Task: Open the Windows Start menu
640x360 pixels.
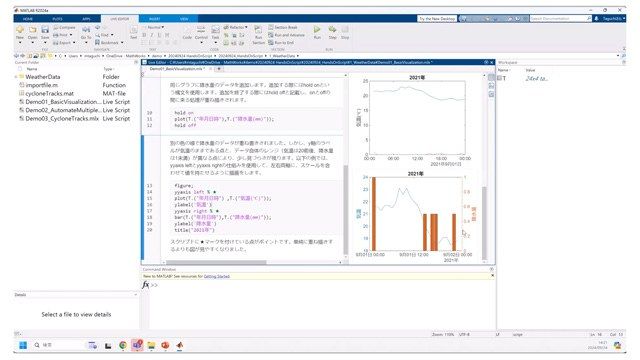Action: coord(23,345)
